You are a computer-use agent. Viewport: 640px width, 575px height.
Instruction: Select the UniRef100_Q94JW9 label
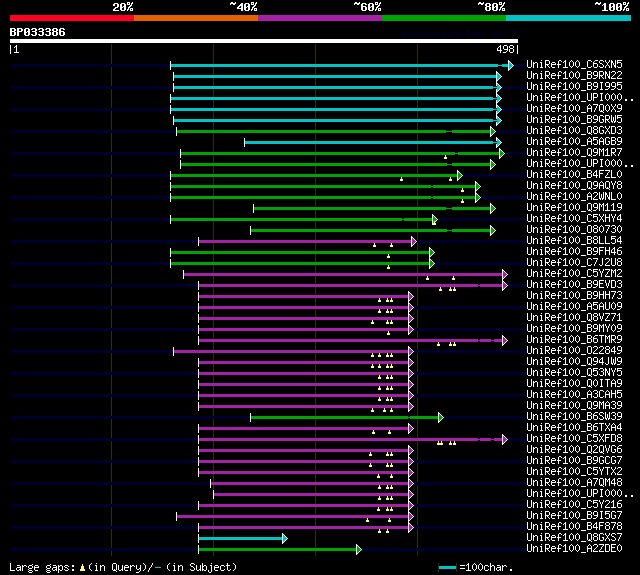pos(574,362)
